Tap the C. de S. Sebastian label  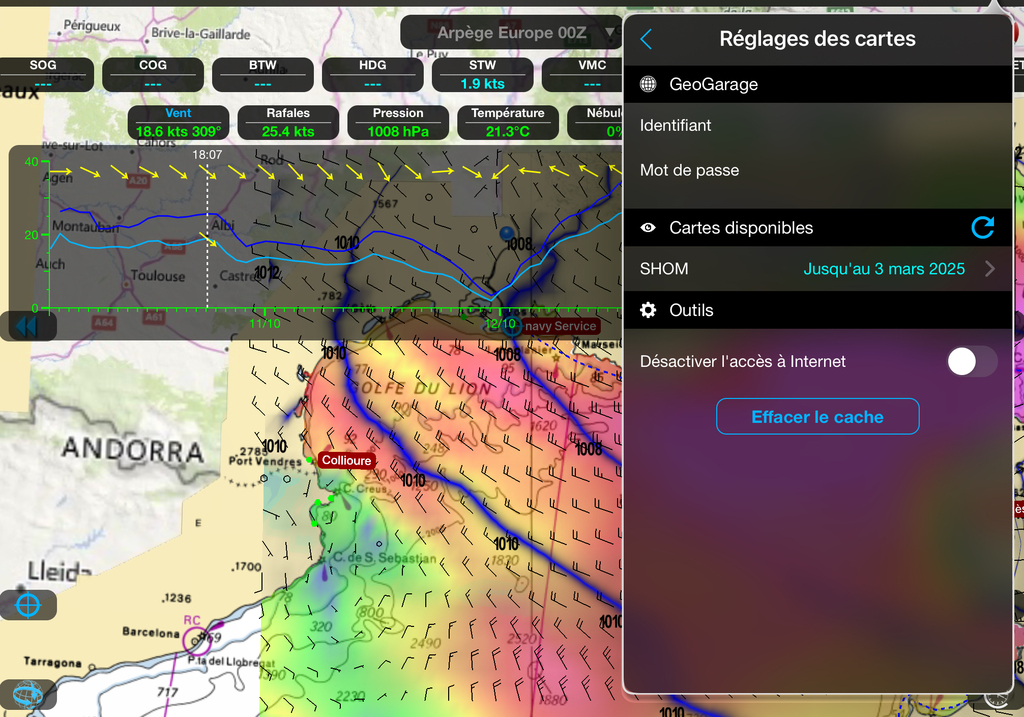[x=384, y=558]
